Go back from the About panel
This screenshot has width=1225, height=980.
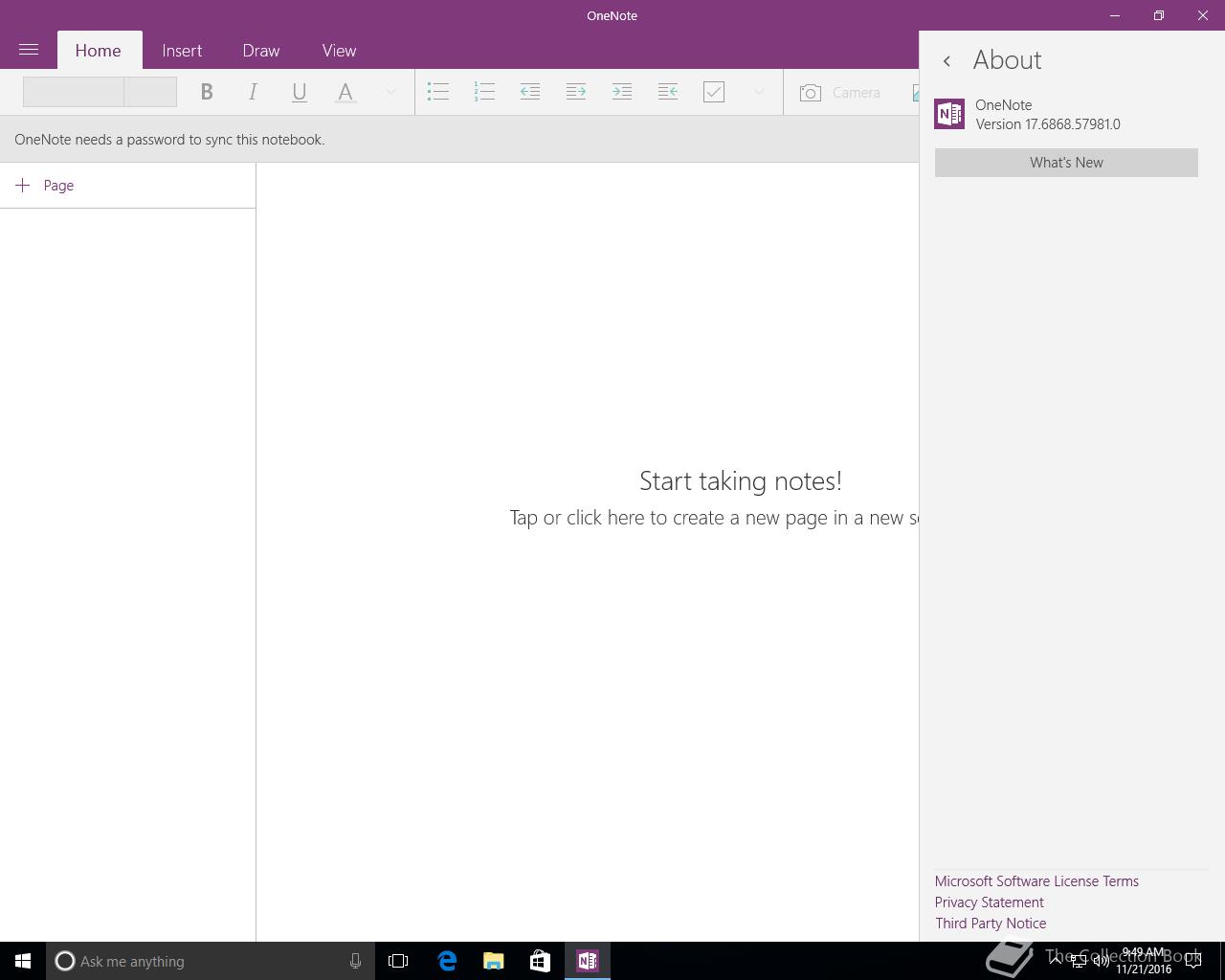tap(947, 61)
